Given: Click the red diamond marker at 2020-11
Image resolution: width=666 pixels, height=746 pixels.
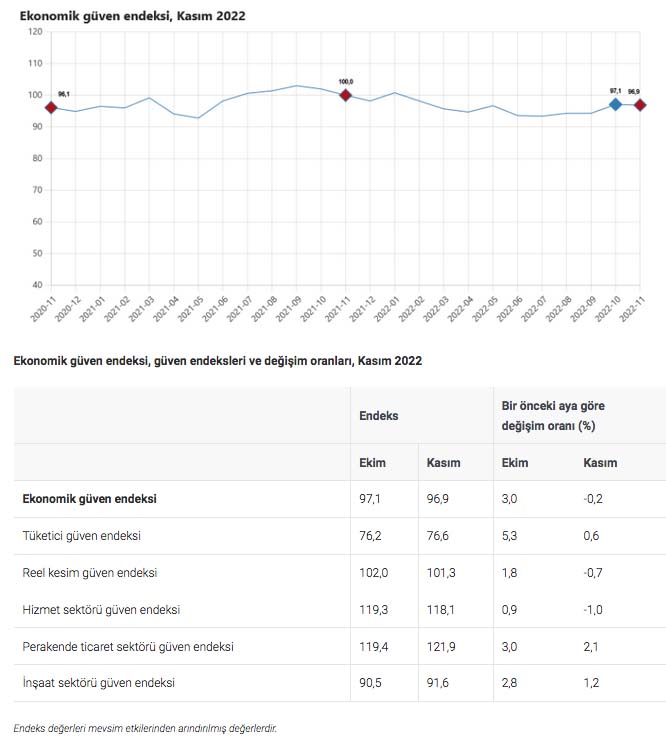Looking at the screenshot, I should [51, 107].
